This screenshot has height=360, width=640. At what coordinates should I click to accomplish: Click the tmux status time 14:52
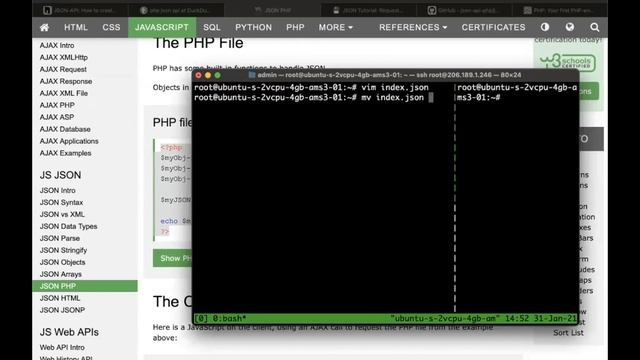pos(518,318)
